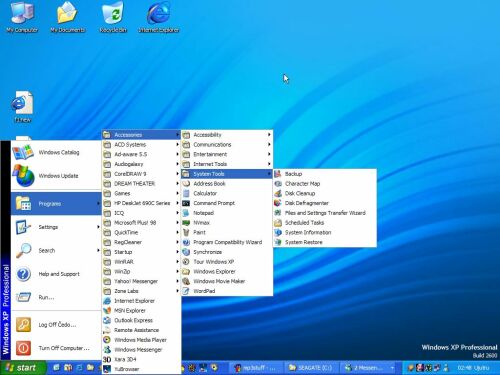Image resolution: width=500 pixels, height=375 pixels.
Task: Expand the Communications submenu arrow
Action: (269, 144)
